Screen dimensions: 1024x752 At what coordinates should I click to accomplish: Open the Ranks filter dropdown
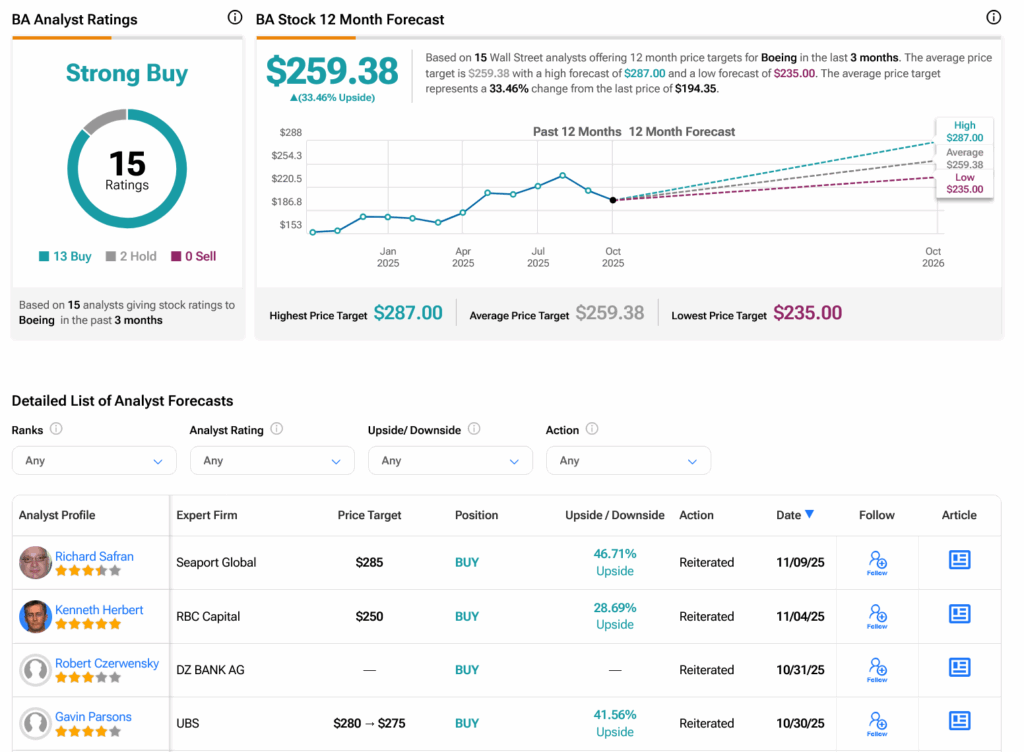(x=94, y=461)
